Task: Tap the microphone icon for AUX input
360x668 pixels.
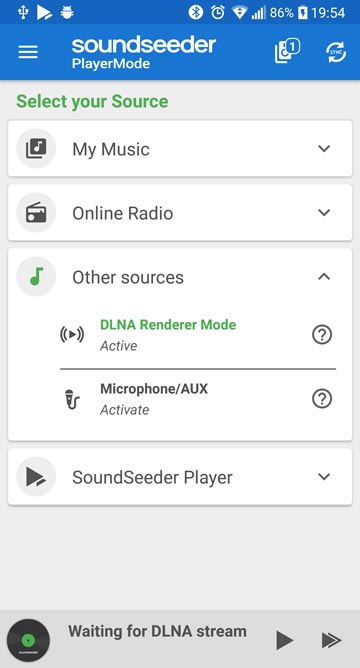Action: [72, 400]
